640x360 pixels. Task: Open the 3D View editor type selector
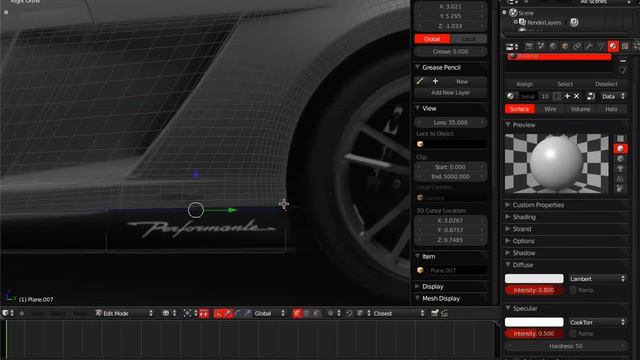coord(8,313)
